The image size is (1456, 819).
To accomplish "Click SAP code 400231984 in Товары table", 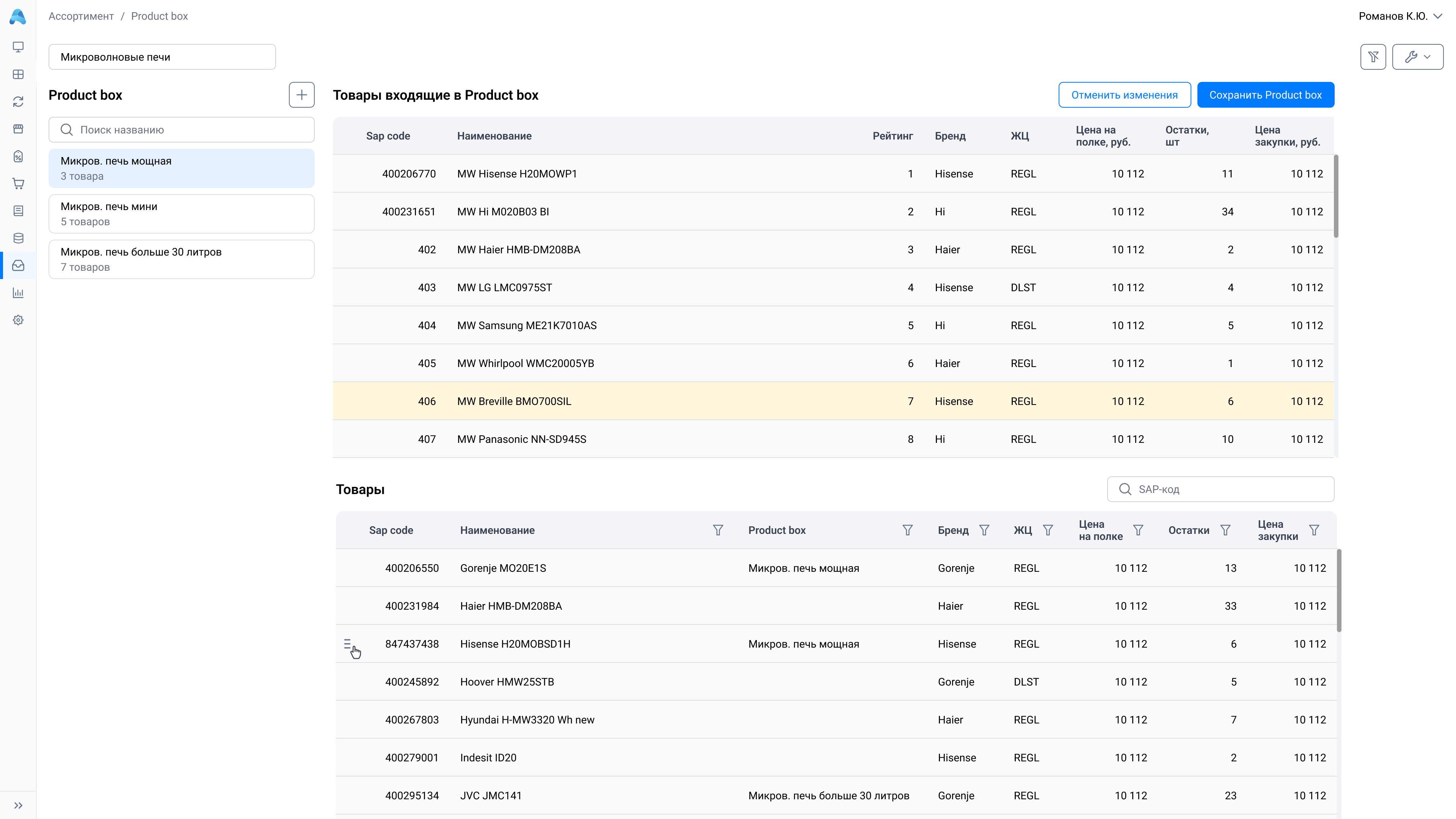I will coord(412,606).
